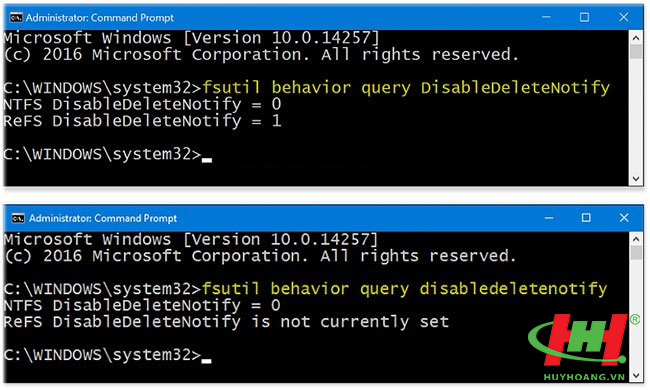The height and width of the screenshot is (390, 650).
Task: Click the top window's scroll down arrow
Action: pyautogui.click(x=635, y=179)
